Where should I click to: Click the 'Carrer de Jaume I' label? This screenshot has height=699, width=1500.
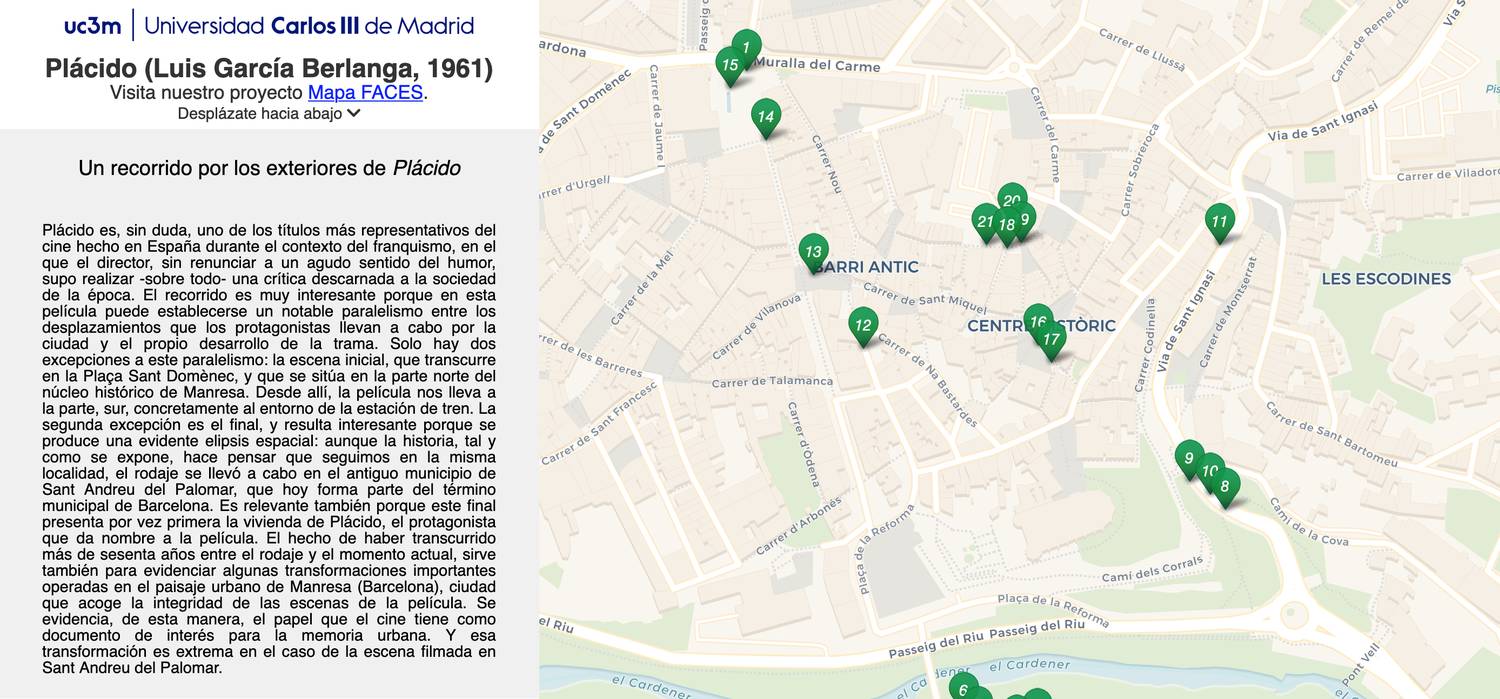pyautogui.click(x=656, y=115)
